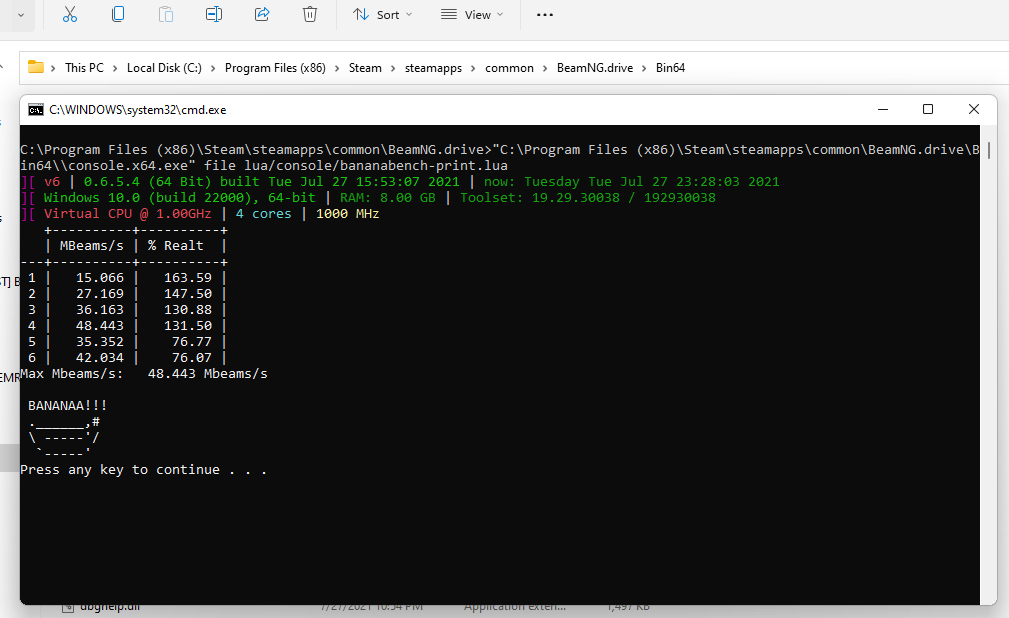Image resolution: width=1009 pixels, height=618 pixels.
Task: Click the 'Max Mbeams/s' result line
Action: pos(143,373)
